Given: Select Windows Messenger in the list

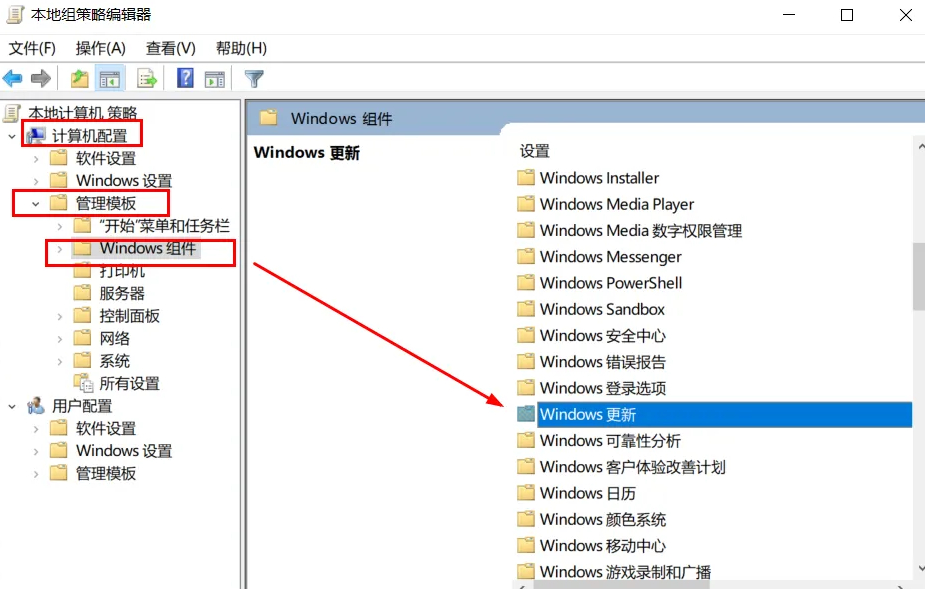Looking at the screenshot, I should click(611, 257).
